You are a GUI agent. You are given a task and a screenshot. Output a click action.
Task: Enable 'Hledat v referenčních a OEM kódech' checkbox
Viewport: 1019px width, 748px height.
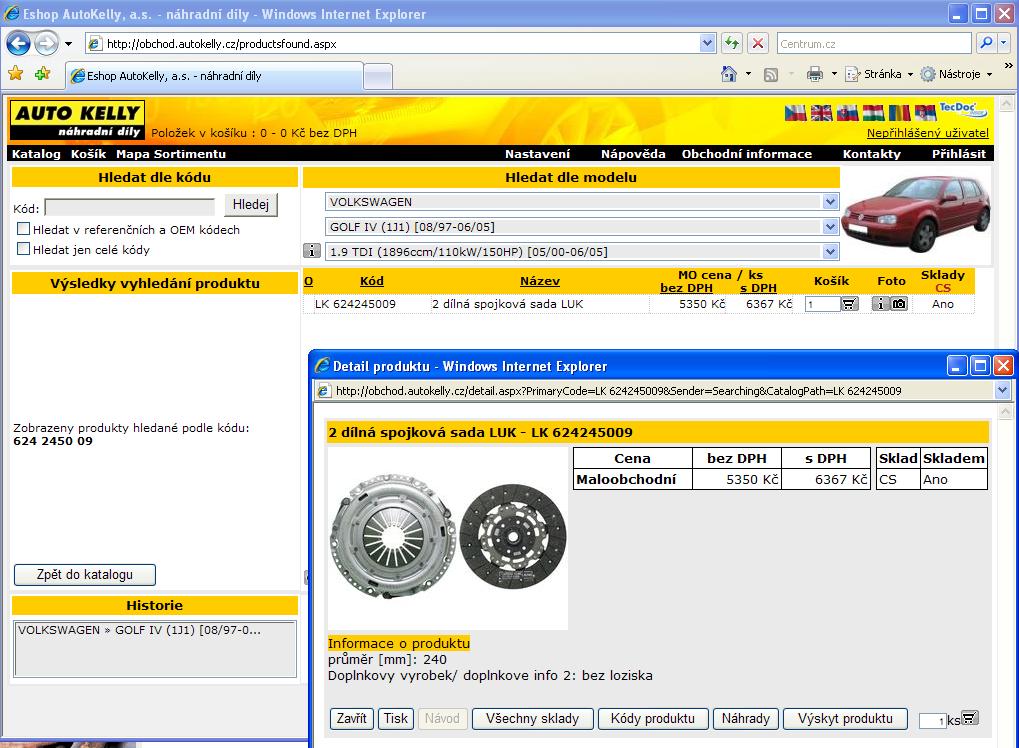tap(23, 229)
